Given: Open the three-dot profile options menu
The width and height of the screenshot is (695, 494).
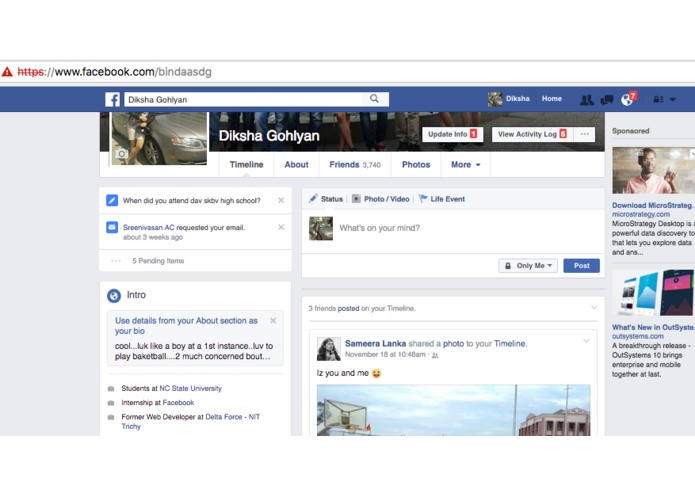Looking at the screenshot, I should [x=585, y=134].
